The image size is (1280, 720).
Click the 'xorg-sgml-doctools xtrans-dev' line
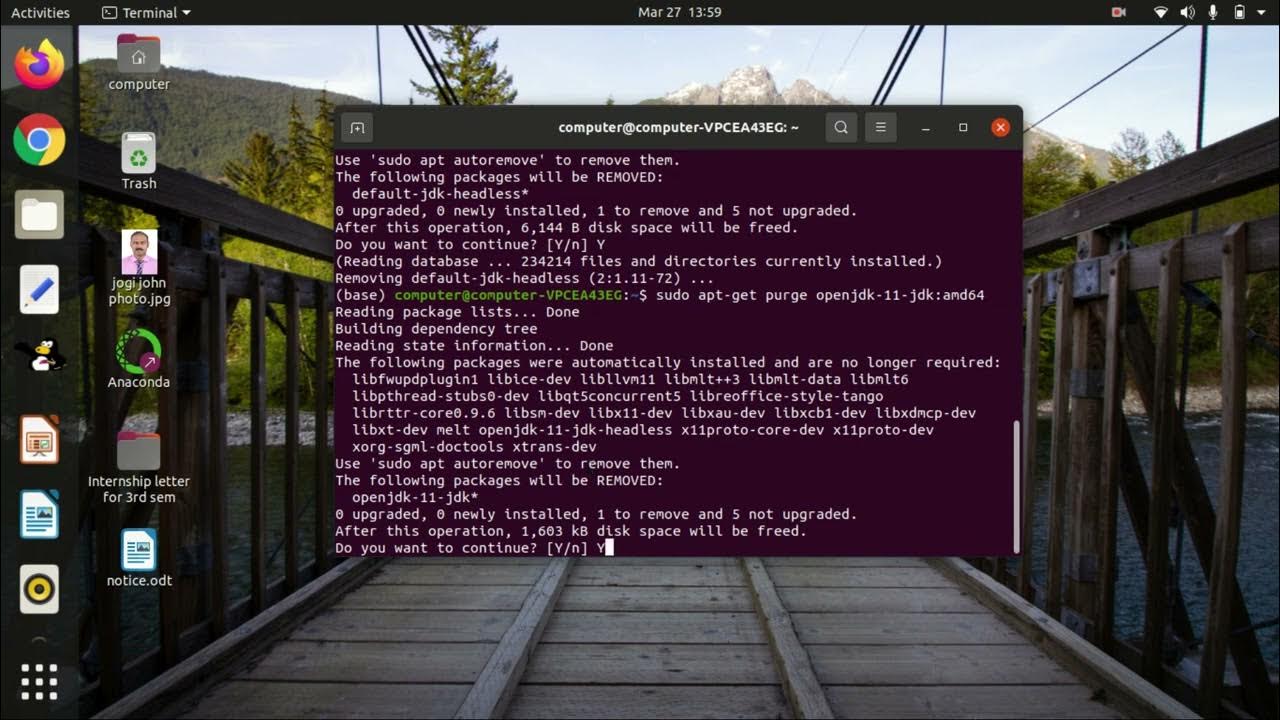(474, 447)
